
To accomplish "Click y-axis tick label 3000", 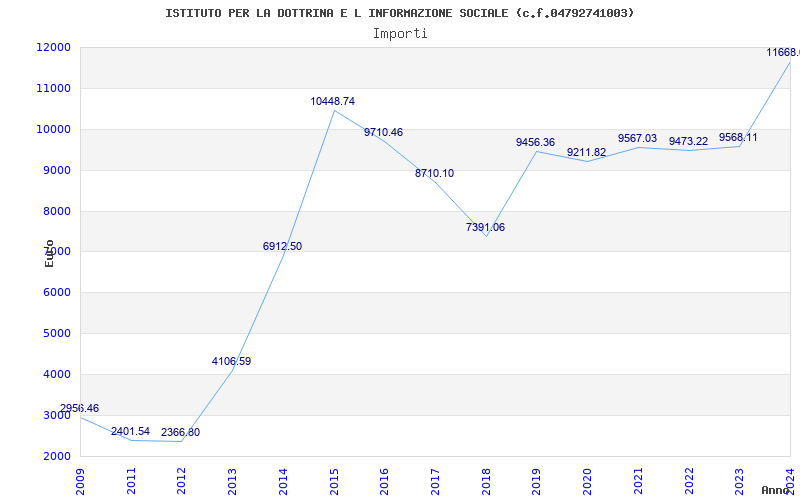I will coord(55,415).
